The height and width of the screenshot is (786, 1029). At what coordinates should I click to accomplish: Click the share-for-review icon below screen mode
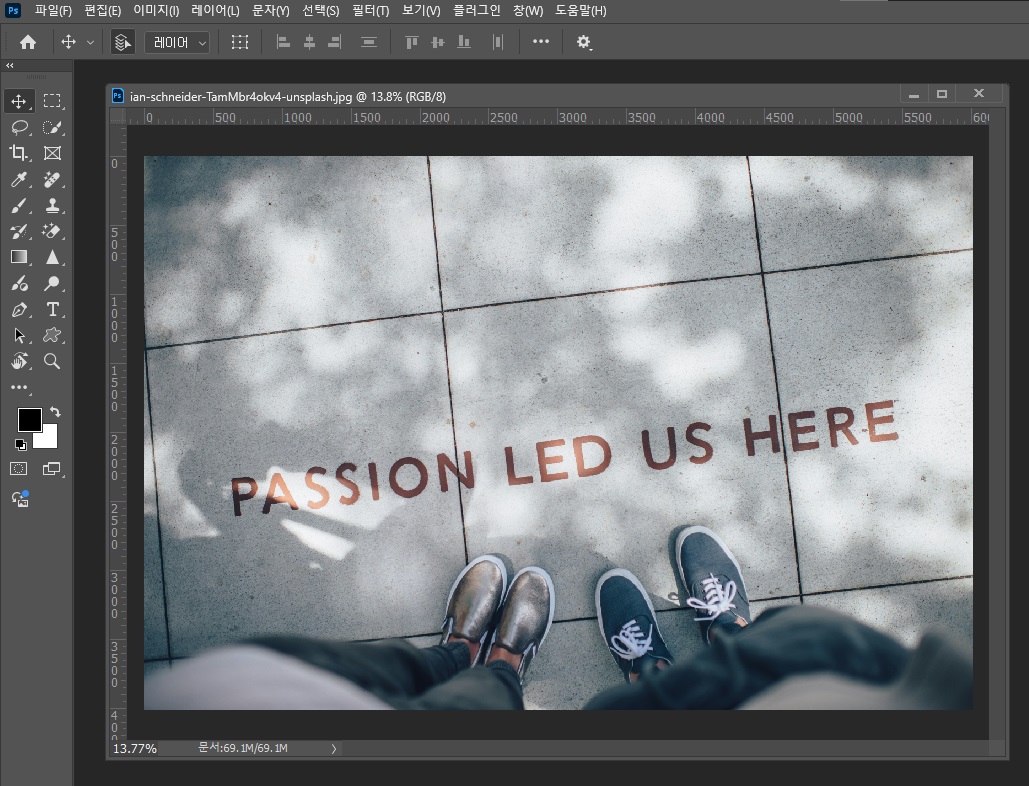(20, 499)
